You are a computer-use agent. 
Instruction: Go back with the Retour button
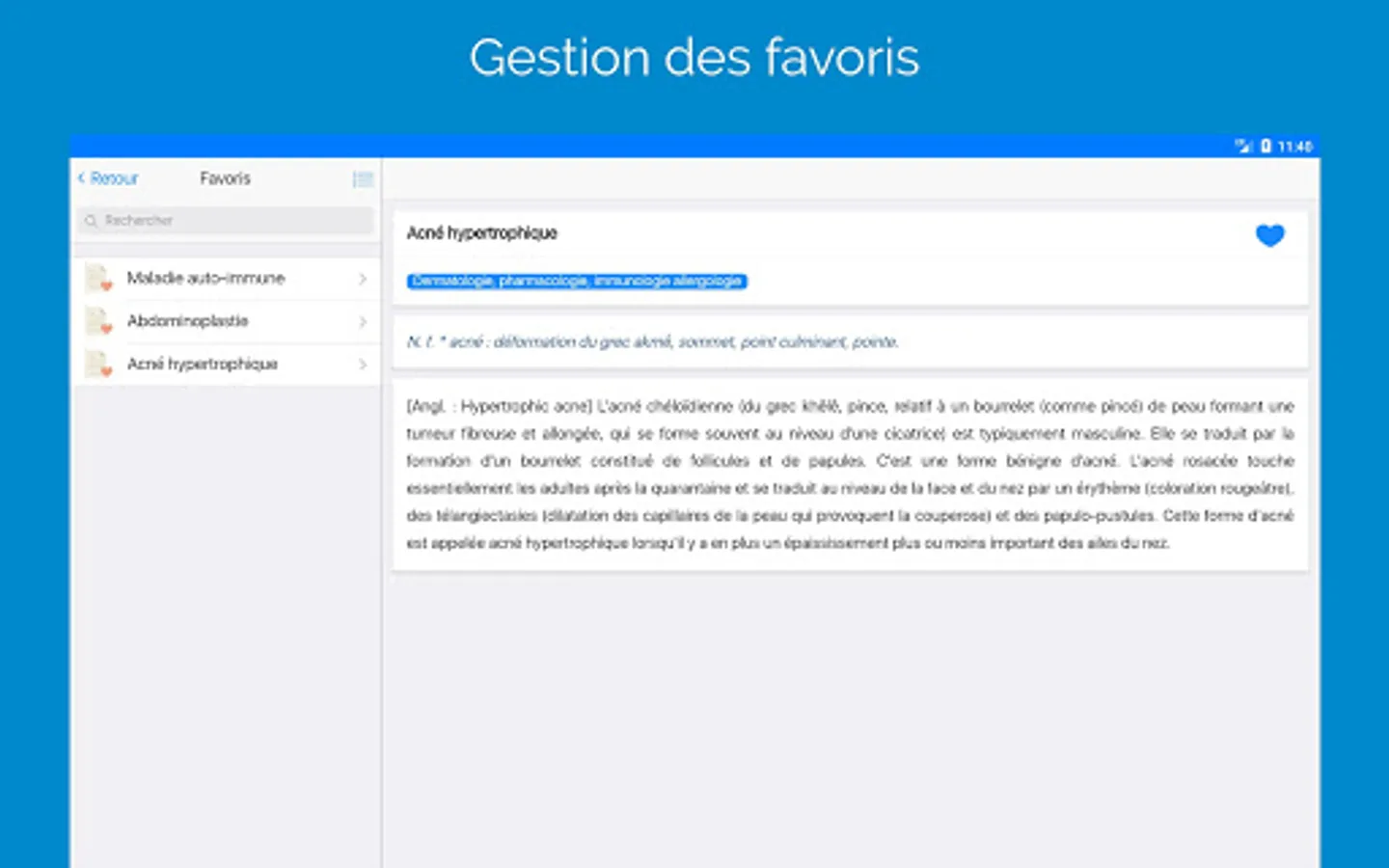[108, 178]
